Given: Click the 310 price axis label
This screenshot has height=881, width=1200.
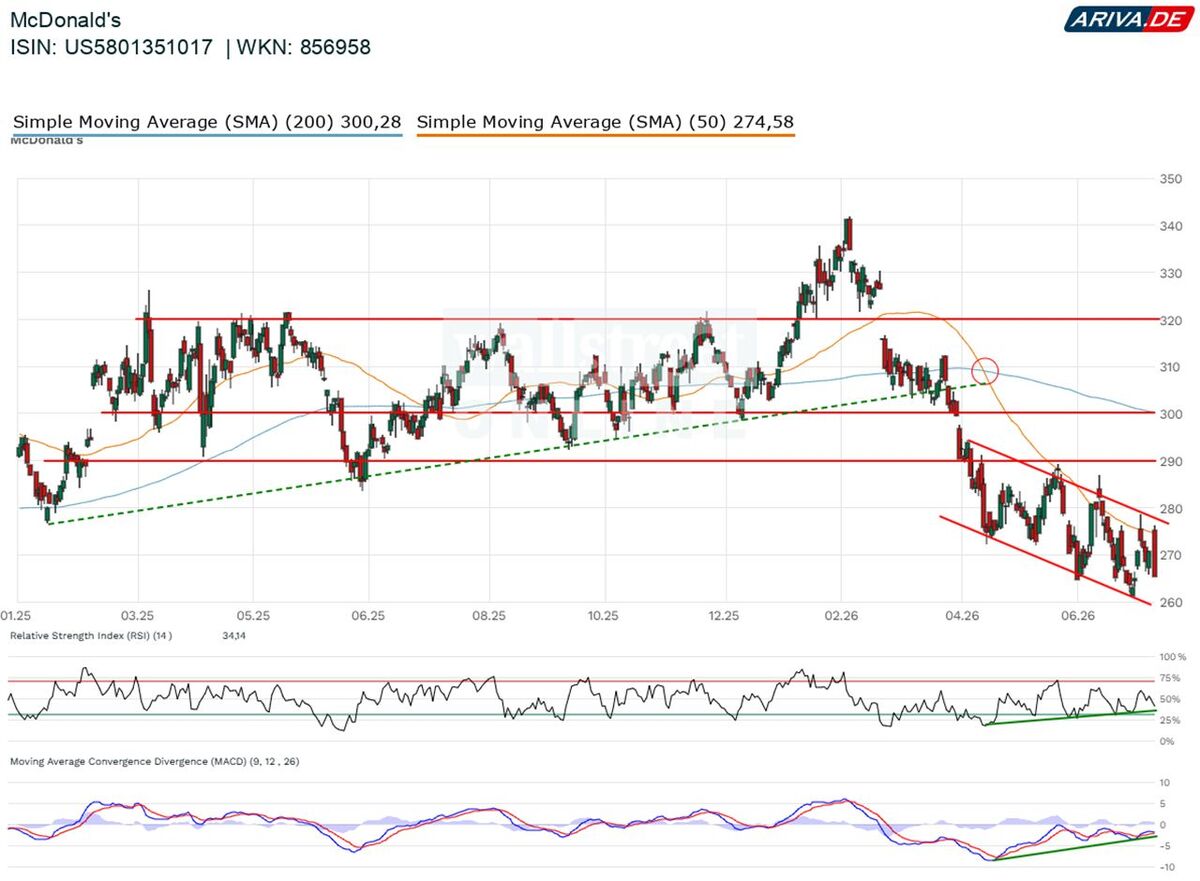Looking at the screenshot, I should (x=1170, y=367).
